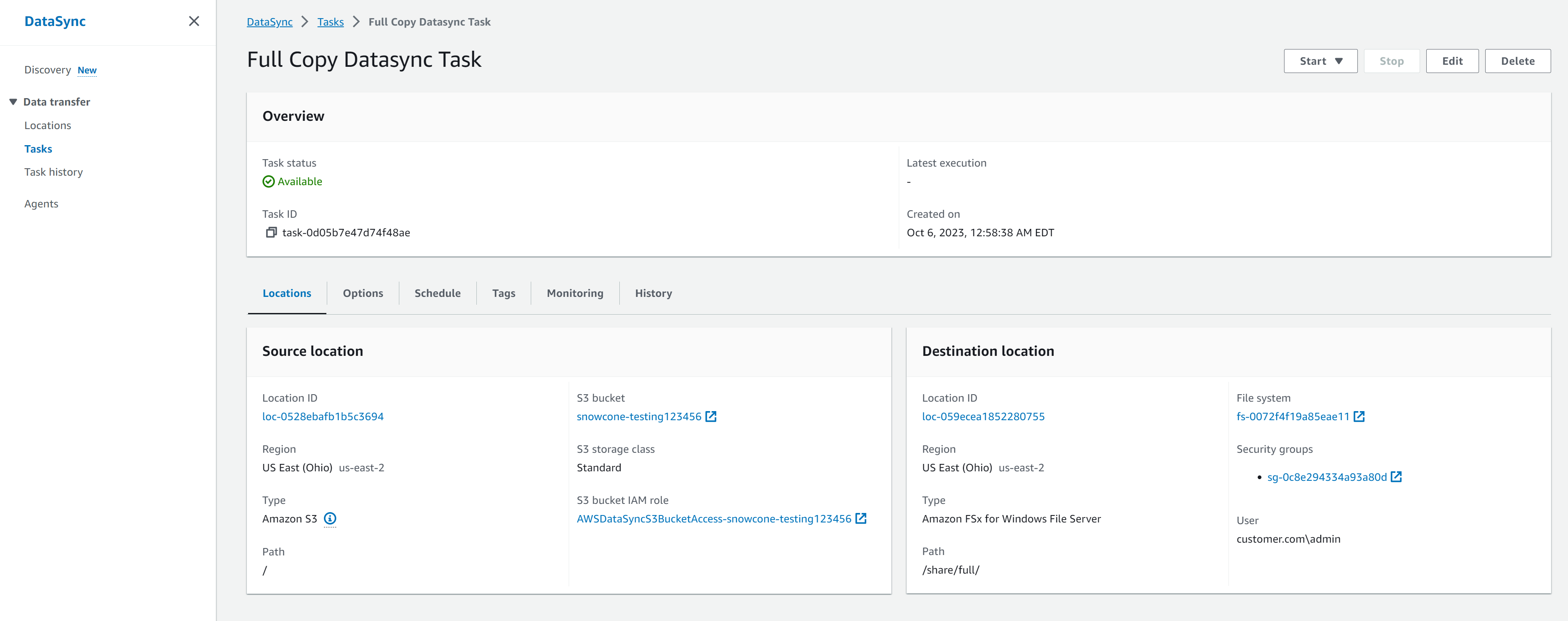Screen dimensions: 1568x621
Task: Open source location loc-0528ebafb1b5c3694
Action: coord(323,416)
